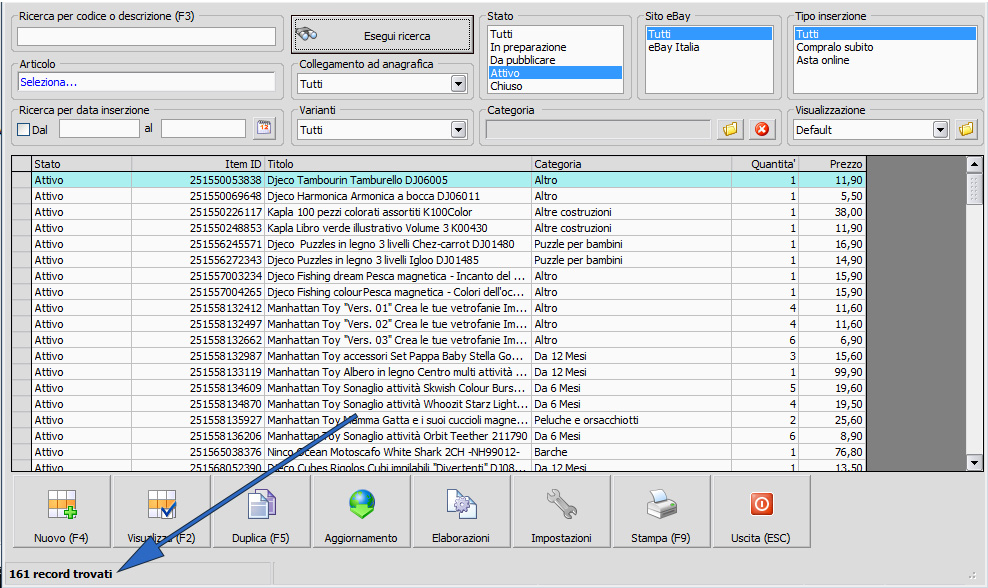Click the Duplica (F5) icon button

261,511
